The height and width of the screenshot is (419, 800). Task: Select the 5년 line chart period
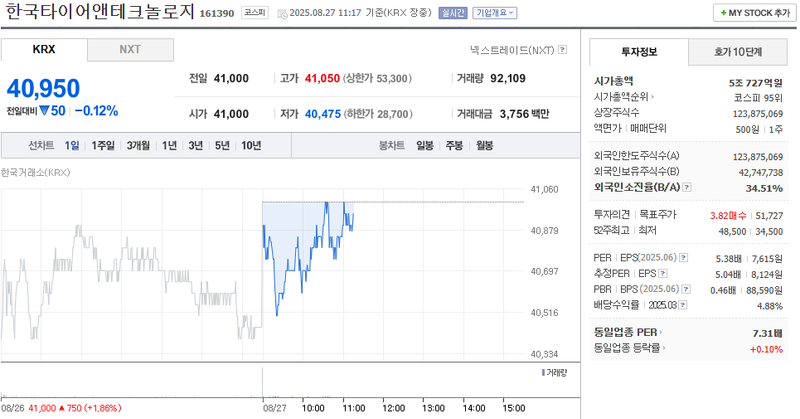tap(222, 146)
